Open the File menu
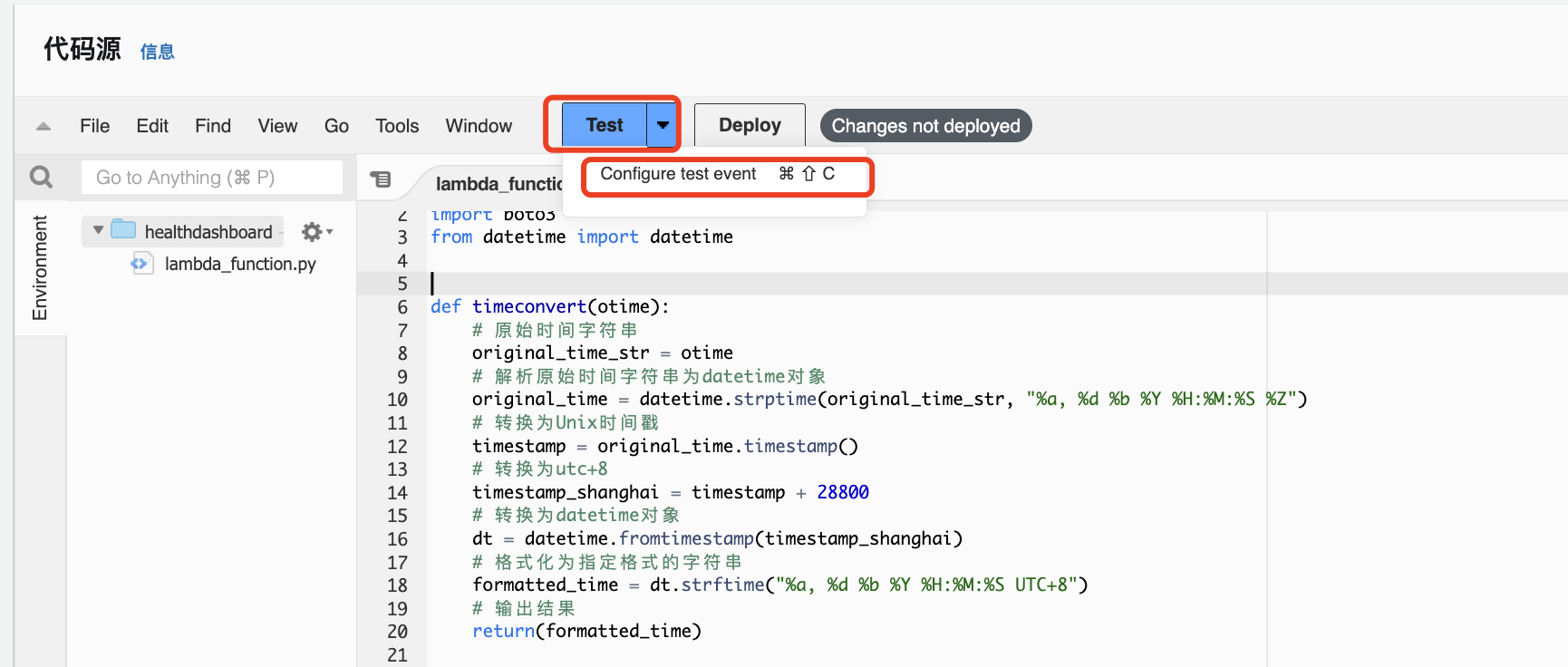Screen dimensions: 1568x667 click(94, 126)
